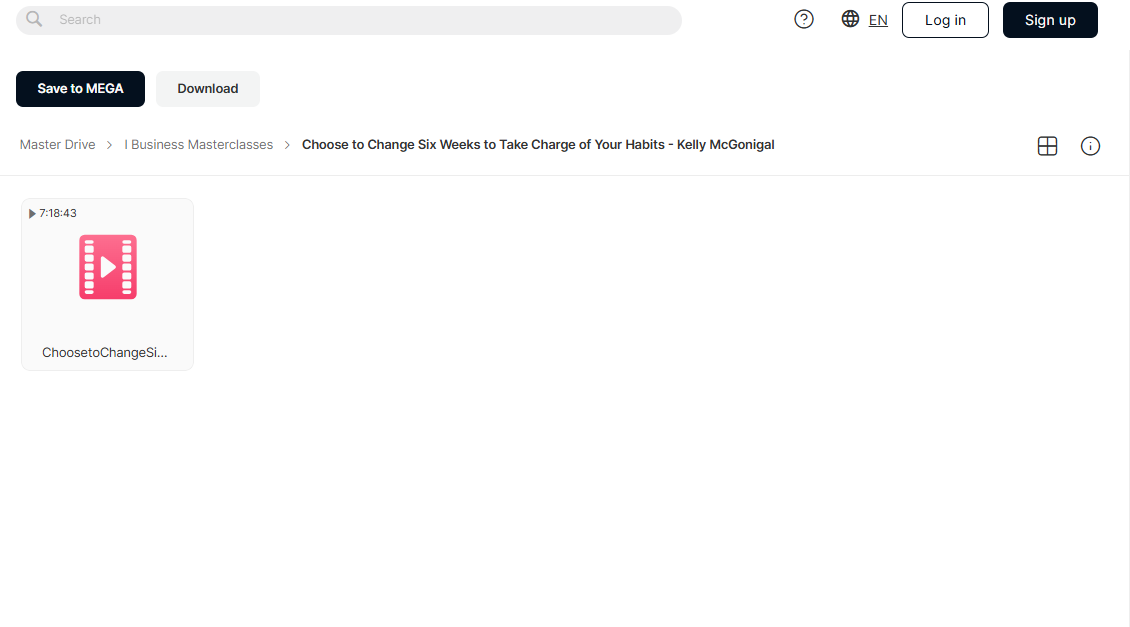Click the play triangle beside 7:18:43
This screenshot has width=1130, height=627.
point(32,213)
